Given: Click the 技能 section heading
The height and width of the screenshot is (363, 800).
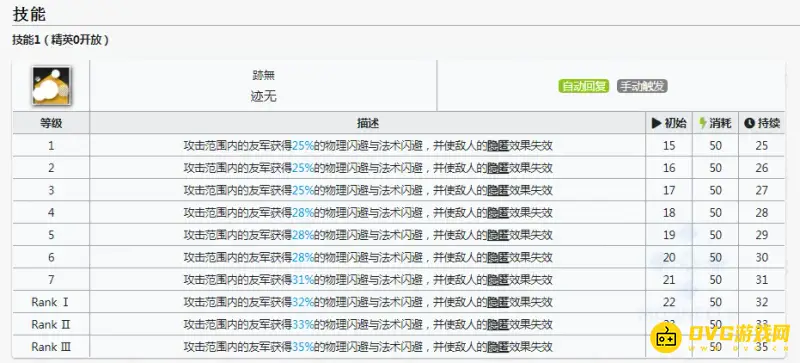Looking at the screenshot, I should pyautogui.click(x=29, y=14).
